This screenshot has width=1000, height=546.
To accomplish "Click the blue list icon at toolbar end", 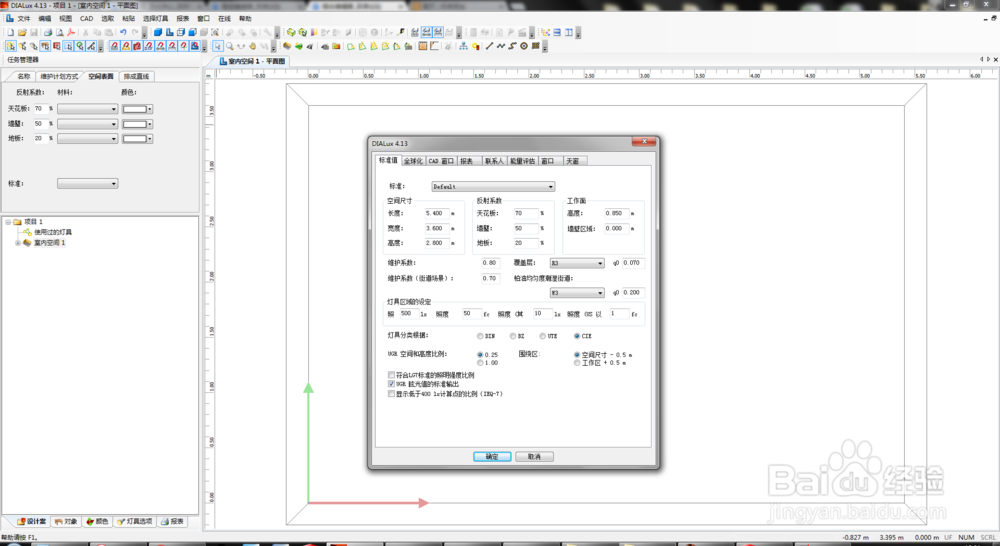I will click(557, 33).
